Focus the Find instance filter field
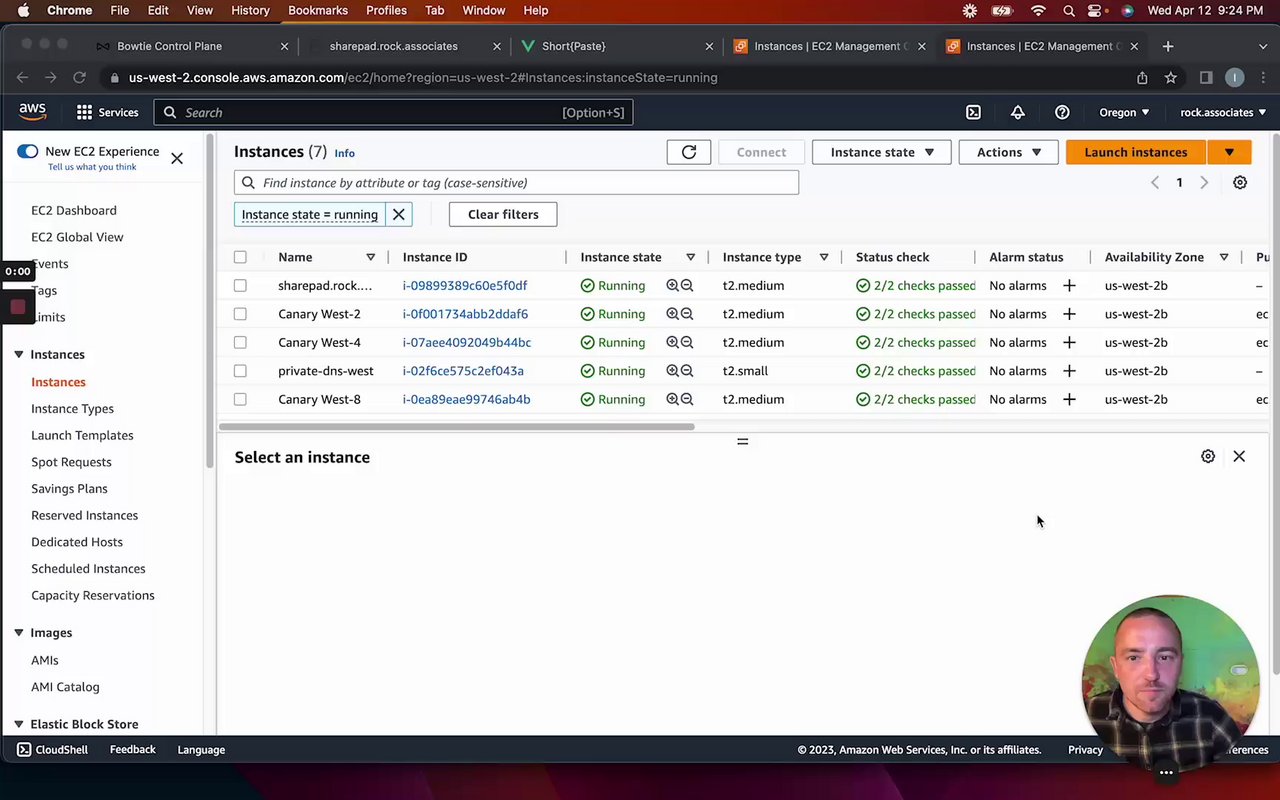Image resolution: width=1280 pixels, height=800 pixels. click(x=516, y=183)
